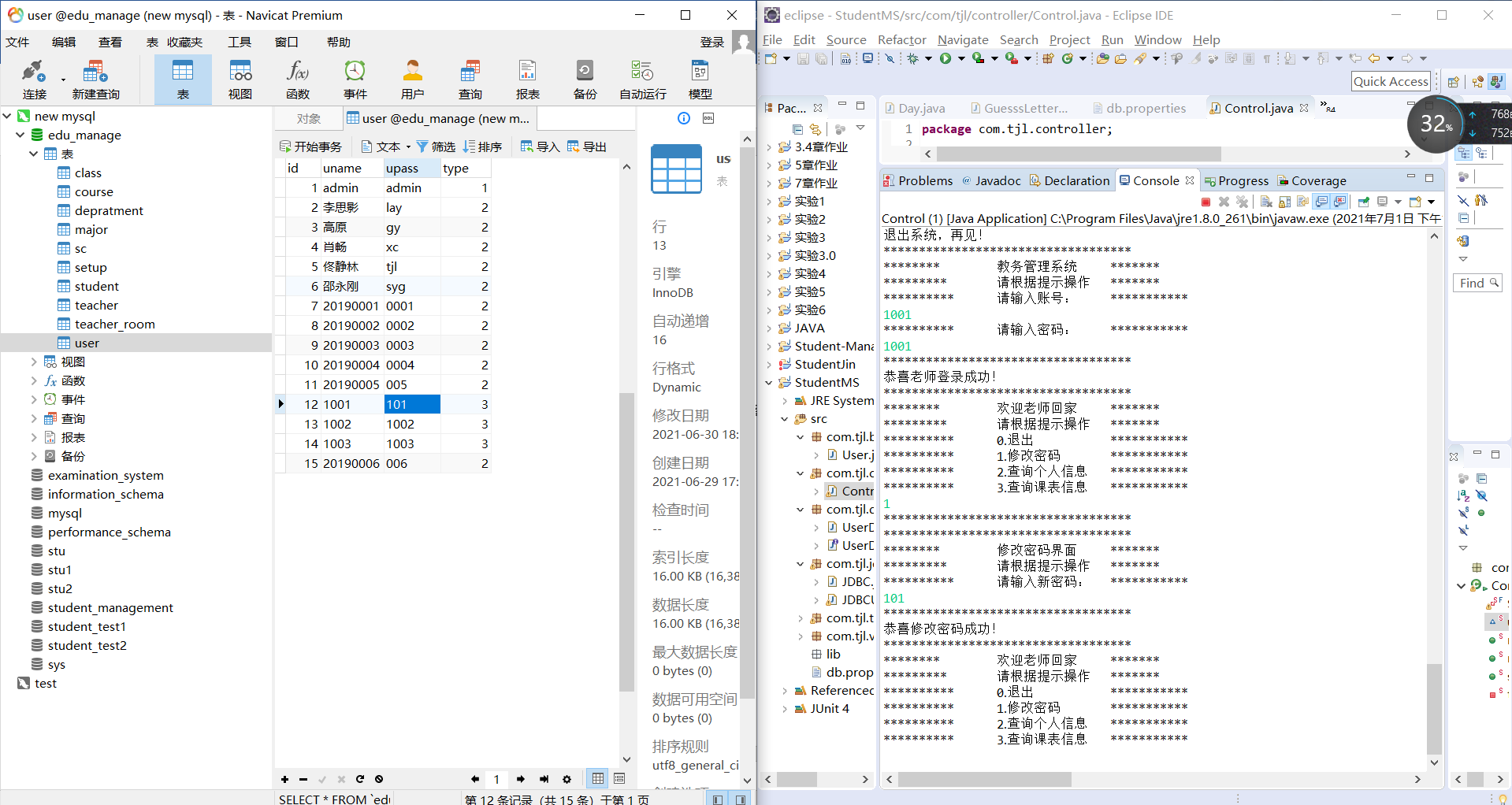The image size is (1512, 805).
Task: Click the refresh records icon
Action: coord(360,779)
